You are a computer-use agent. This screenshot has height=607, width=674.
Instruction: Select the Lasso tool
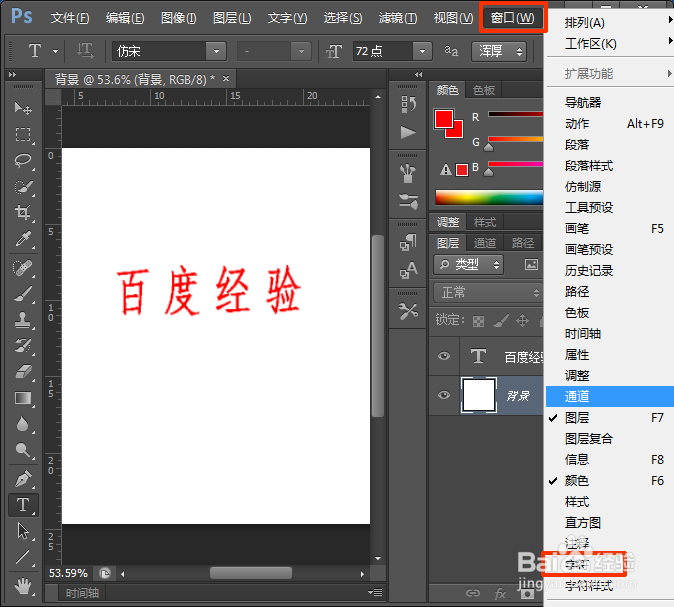pos(23,160)
